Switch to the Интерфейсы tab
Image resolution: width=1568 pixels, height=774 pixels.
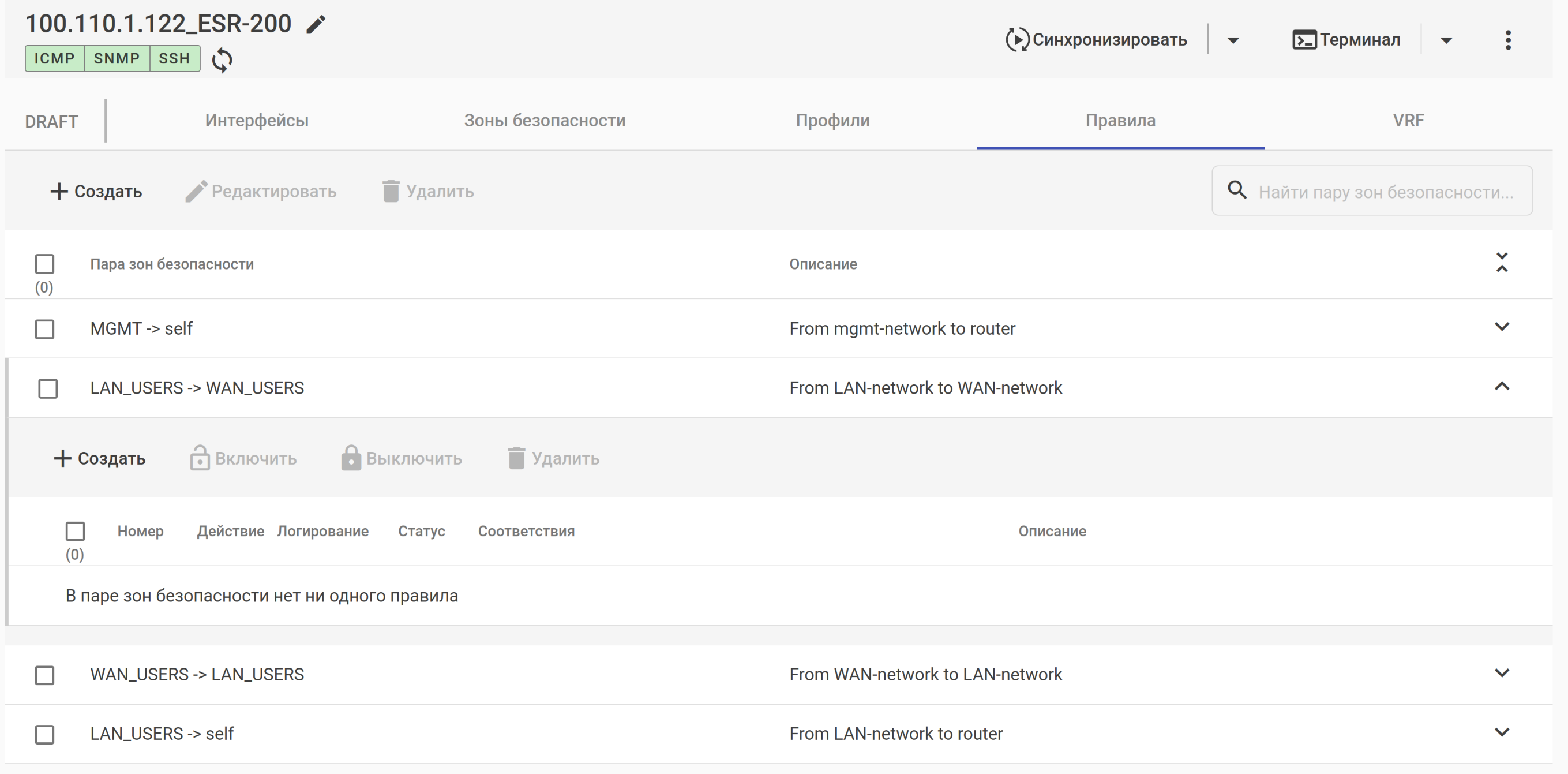point(256,121)
